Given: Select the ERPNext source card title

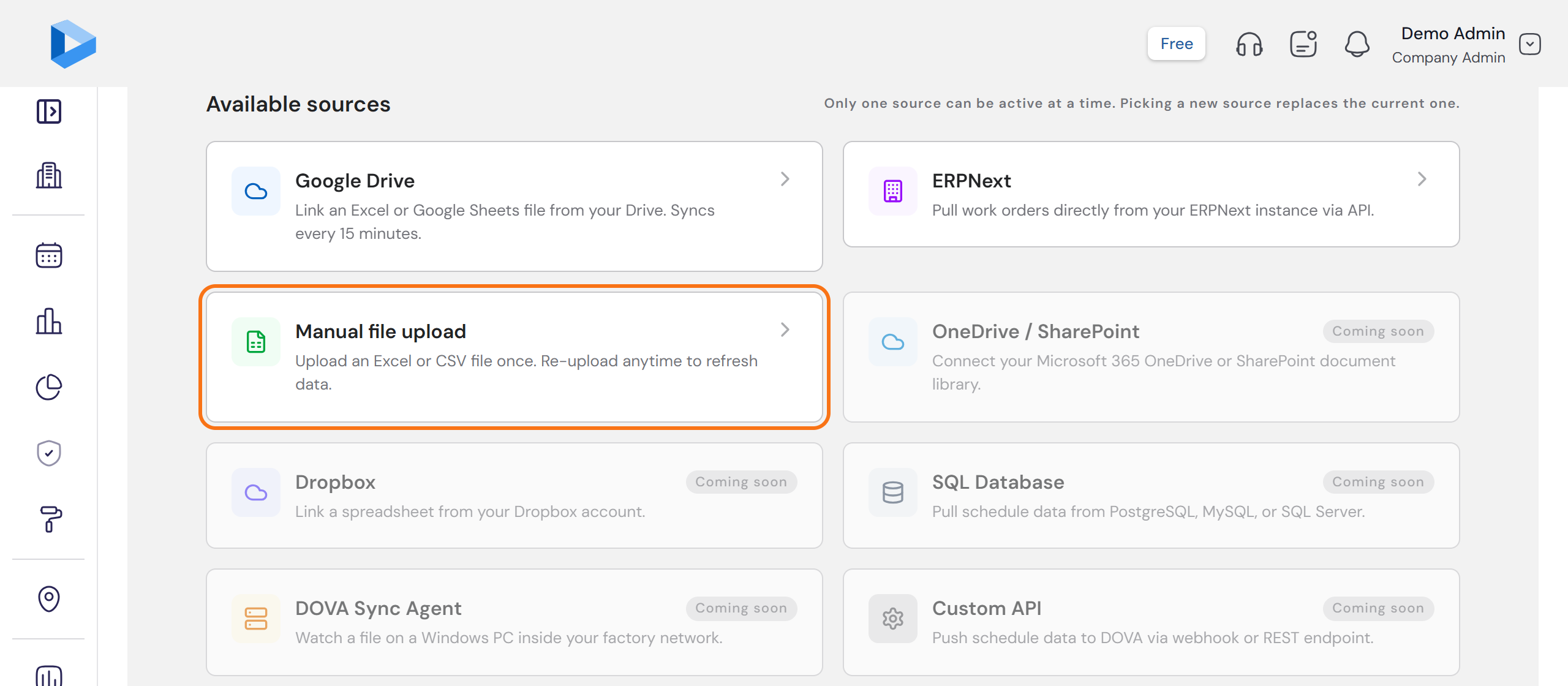Looking at the screenshot, I should coord(971,181).
